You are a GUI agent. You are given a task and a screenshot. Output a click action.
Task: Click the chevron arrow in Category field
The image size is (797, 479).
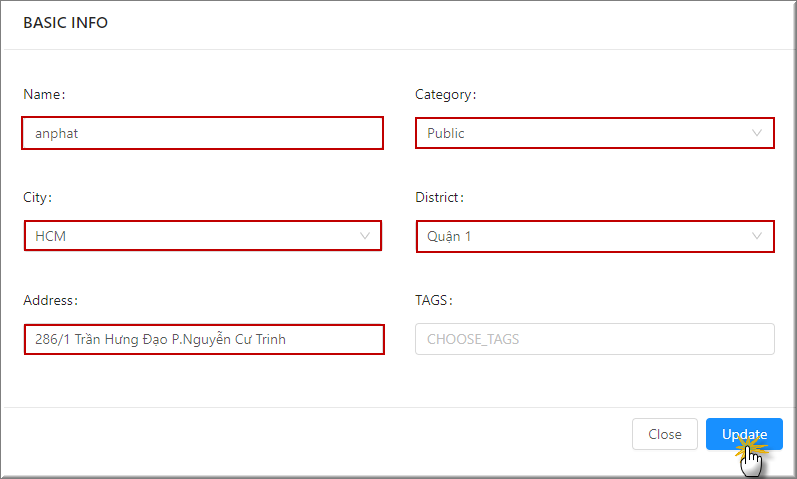tap(756, 133)
